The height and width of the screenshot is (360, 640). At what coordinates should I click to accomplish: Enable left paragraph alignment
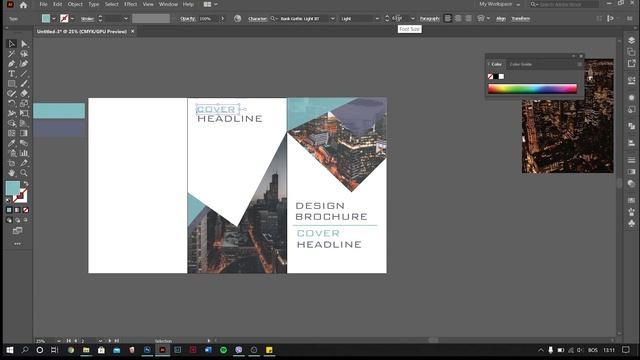coord(448,18)
